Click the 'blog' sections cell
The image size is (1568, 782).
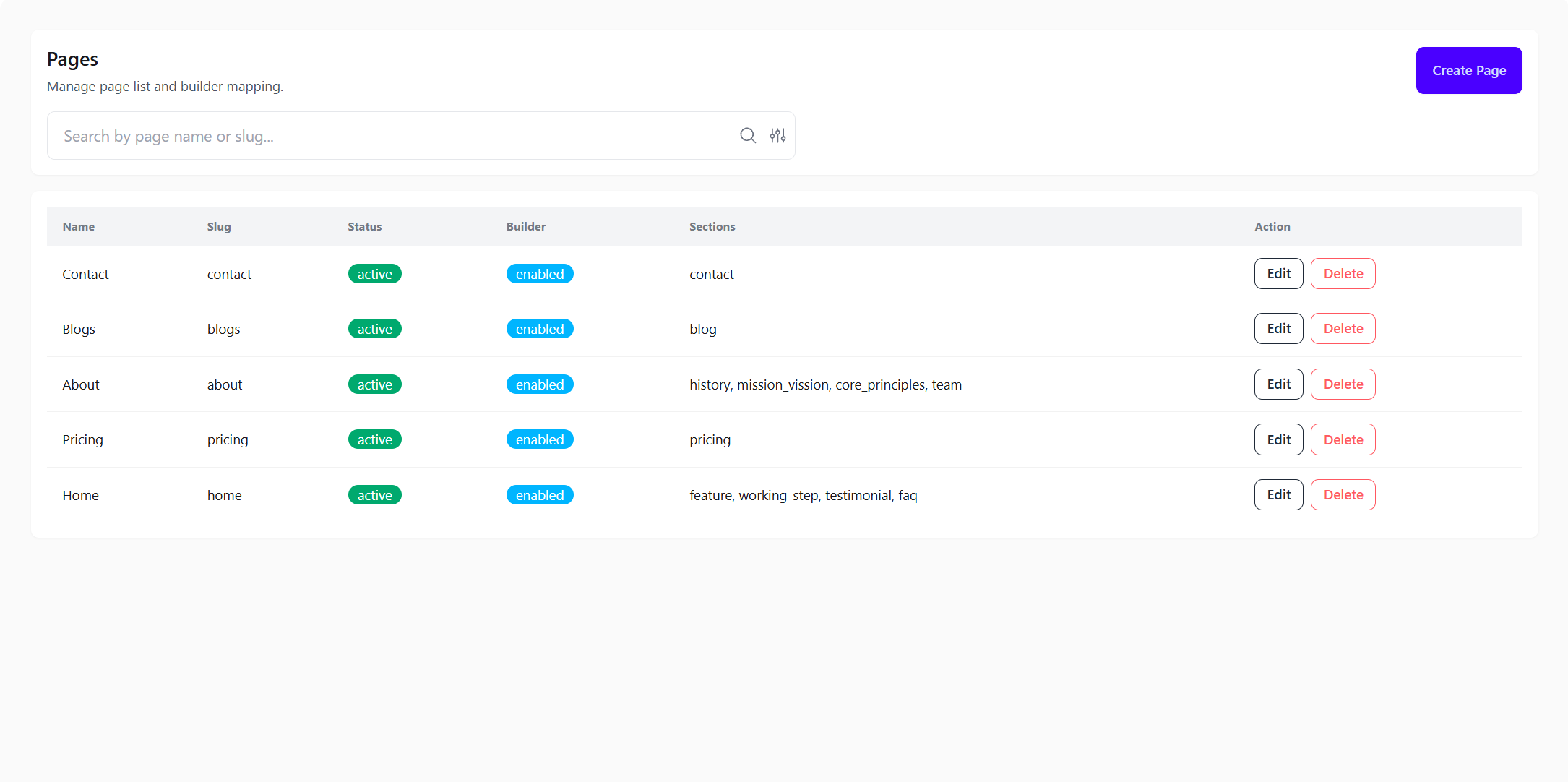703,329
